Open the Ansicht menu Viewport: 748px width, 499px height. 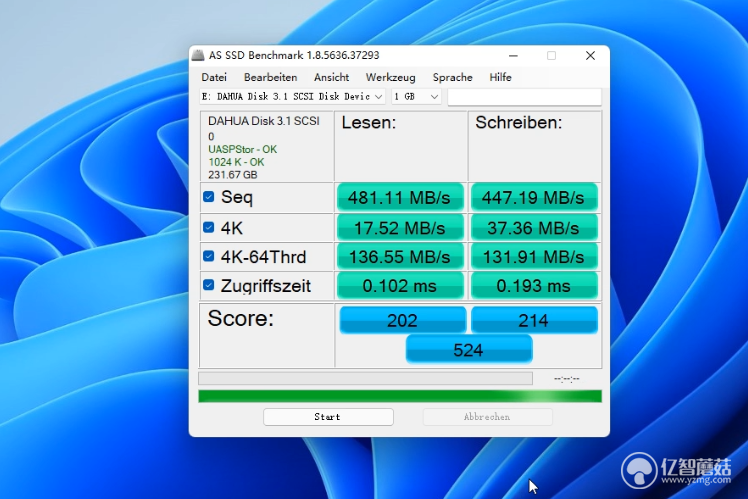point(331,77)
